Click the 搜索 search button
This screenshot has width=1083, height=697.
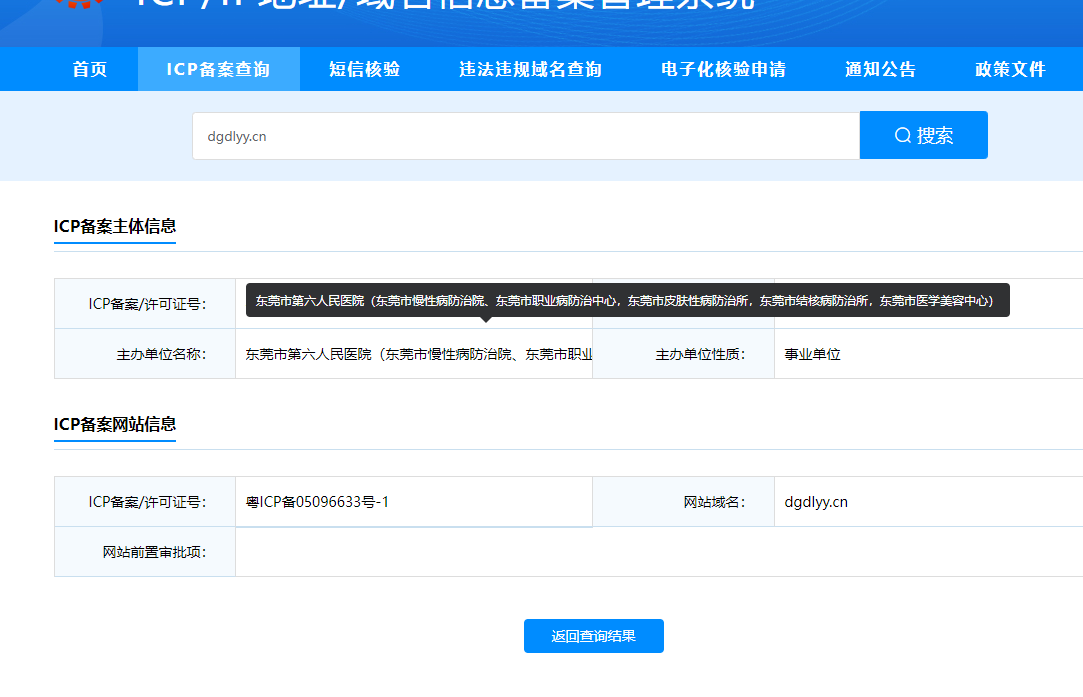point(923,135)
